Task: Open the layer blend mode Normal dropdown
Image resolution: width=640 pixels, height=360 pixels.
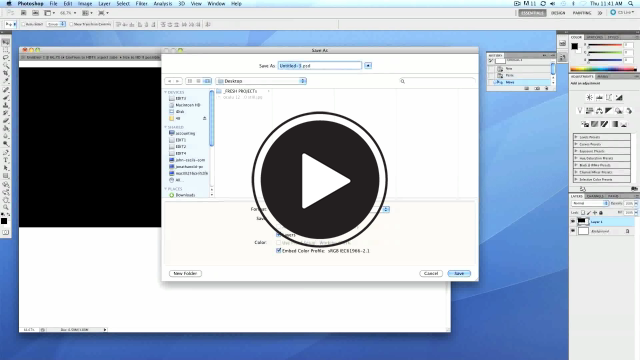Action: pos(590,203)
